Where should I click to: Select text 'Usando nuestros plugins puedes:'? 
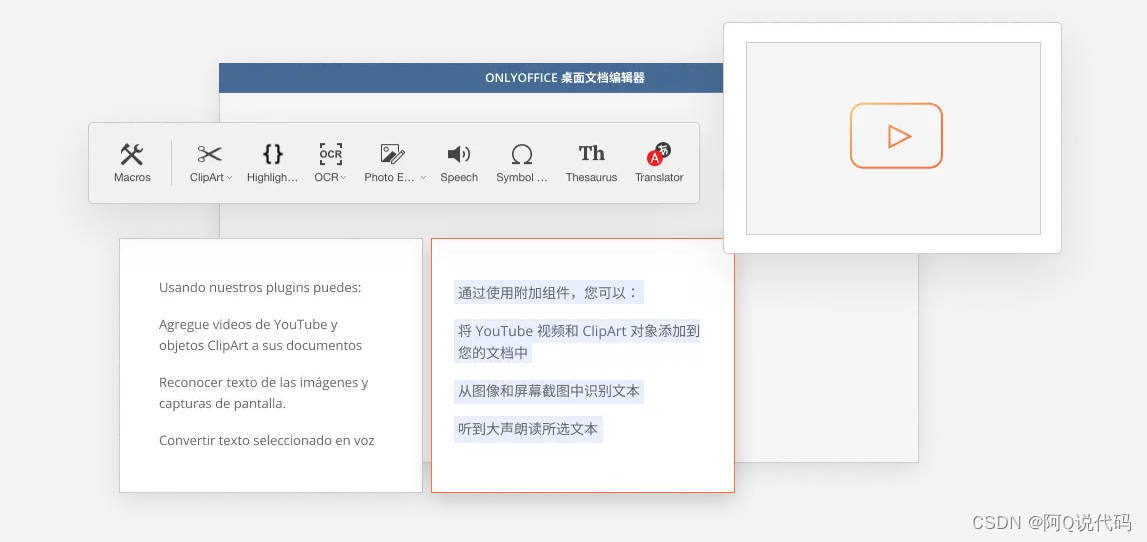pyautogui.click(x=260, y=287)
